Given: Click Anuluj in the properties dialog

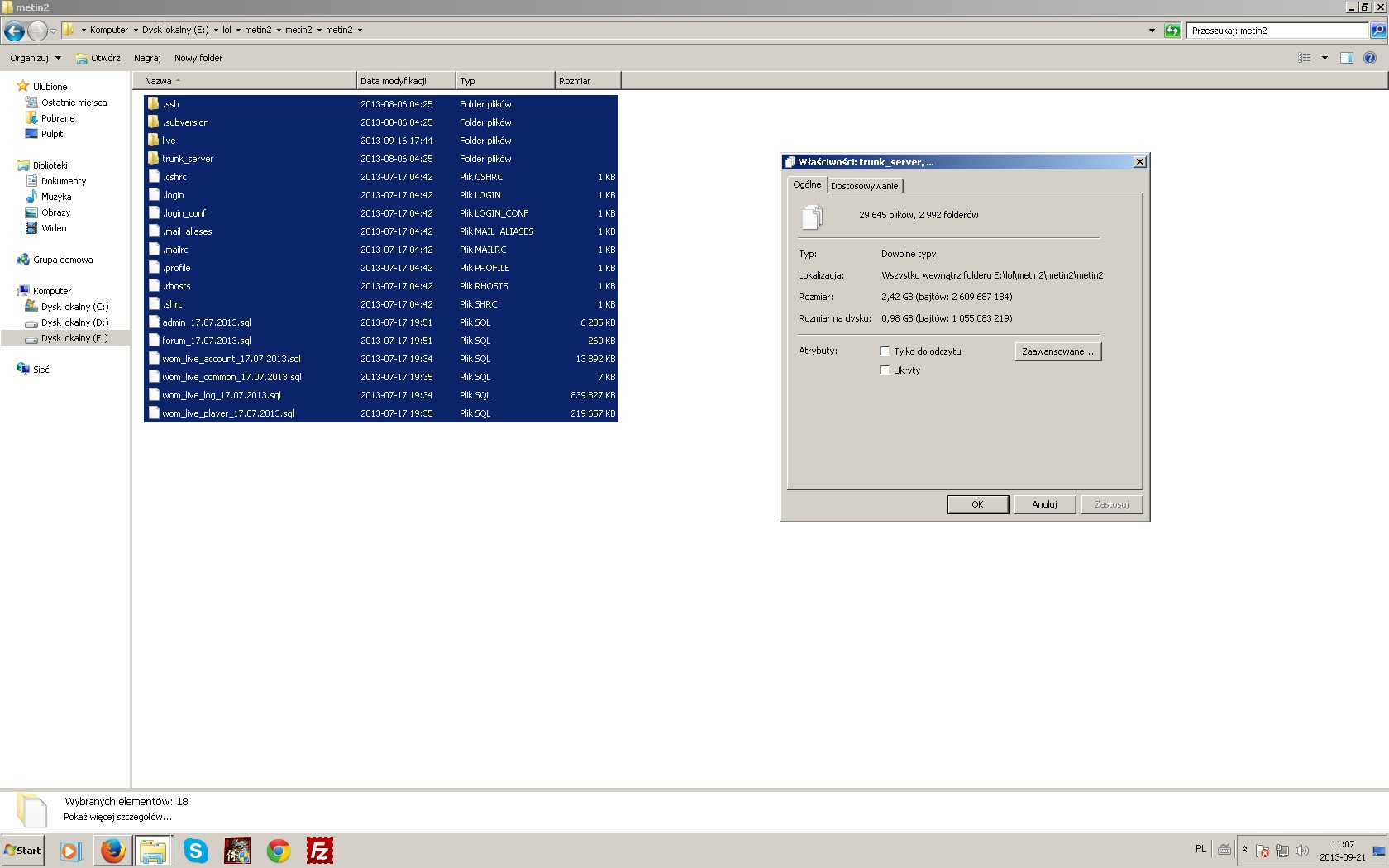Looking at the screenshot, I should pyautogui.click(x=1045, y=504).
